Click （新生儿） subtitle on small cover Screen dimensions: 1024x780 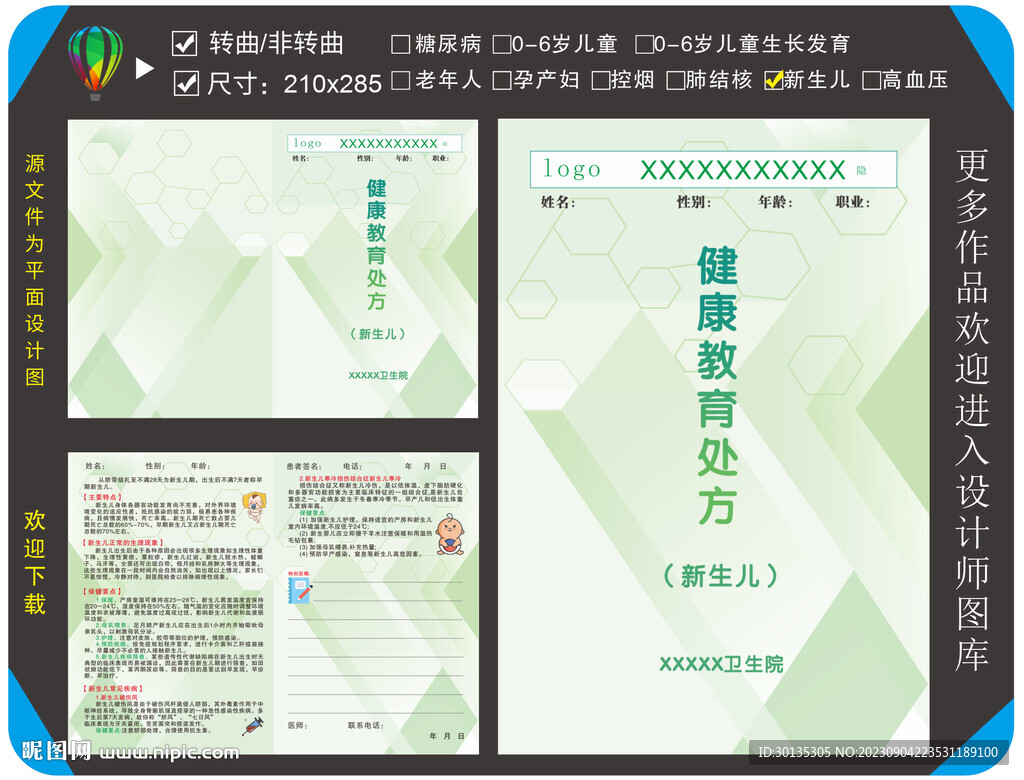377,334
